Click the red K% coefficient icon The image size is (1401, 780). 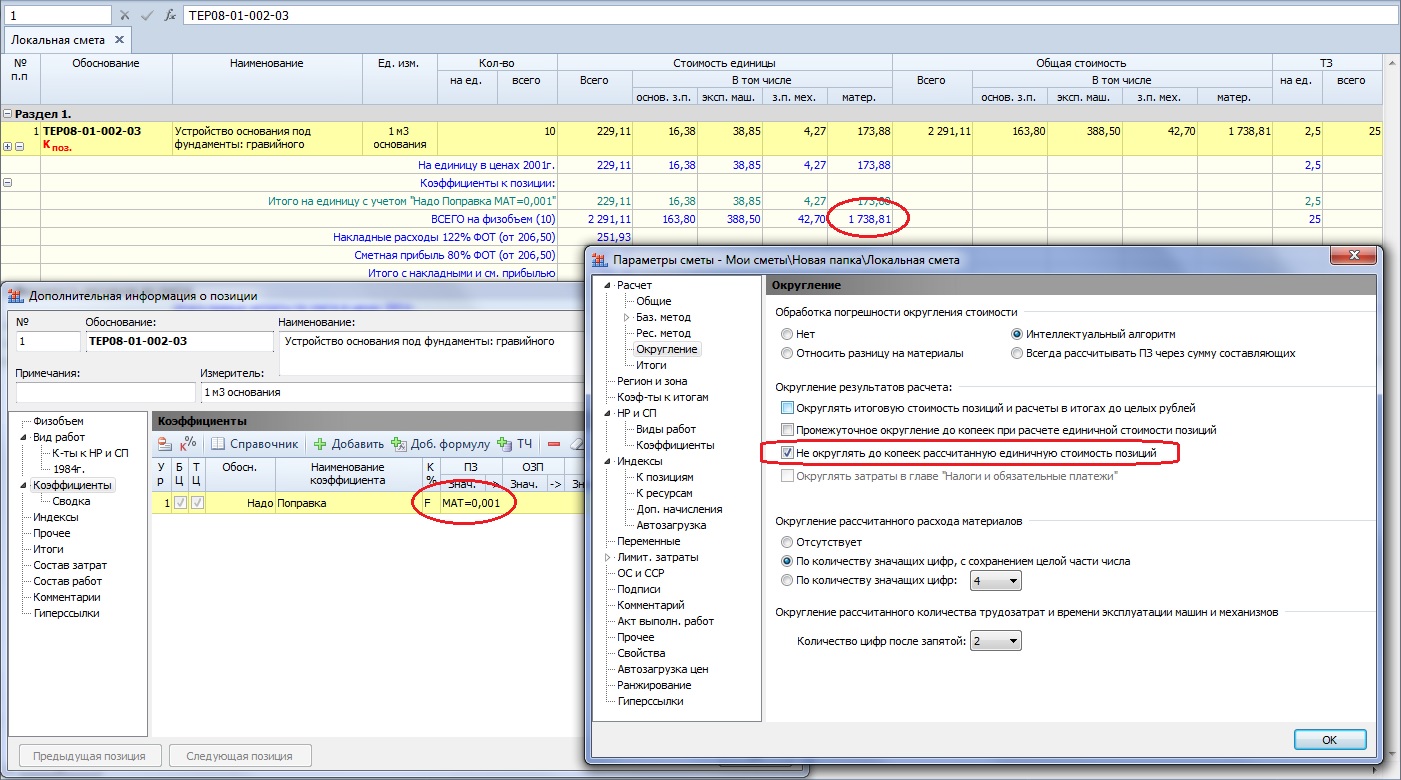[x=188, y=444]
